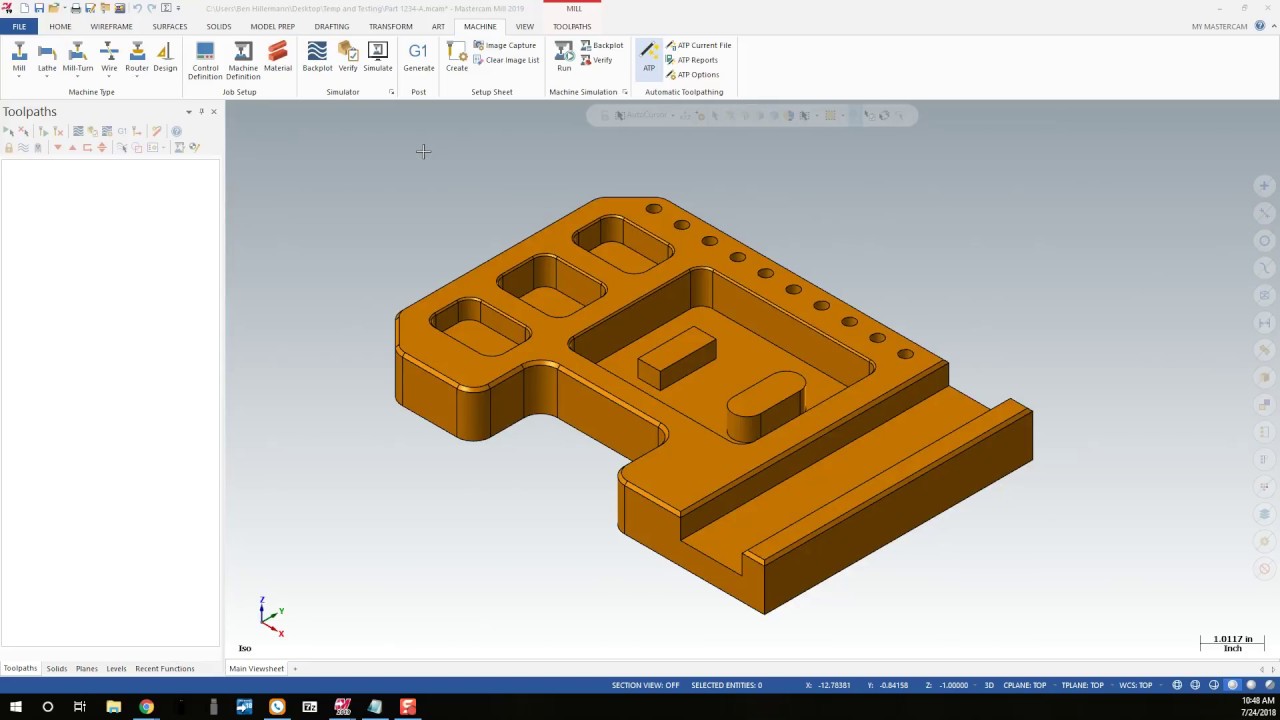
Task: Open CPLANE: TOP selector
Action: tap(1024, 685)
